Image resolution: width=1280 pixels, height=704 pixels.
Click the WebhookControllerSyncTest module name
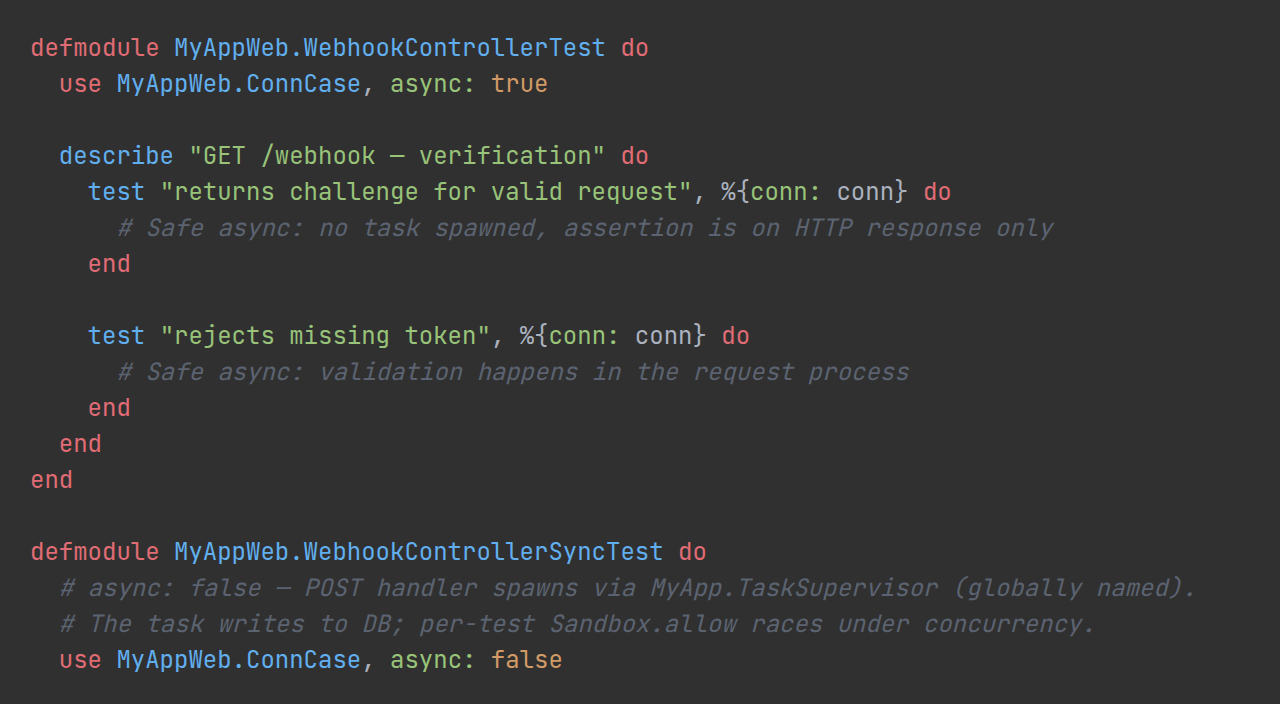click(418, 552)
